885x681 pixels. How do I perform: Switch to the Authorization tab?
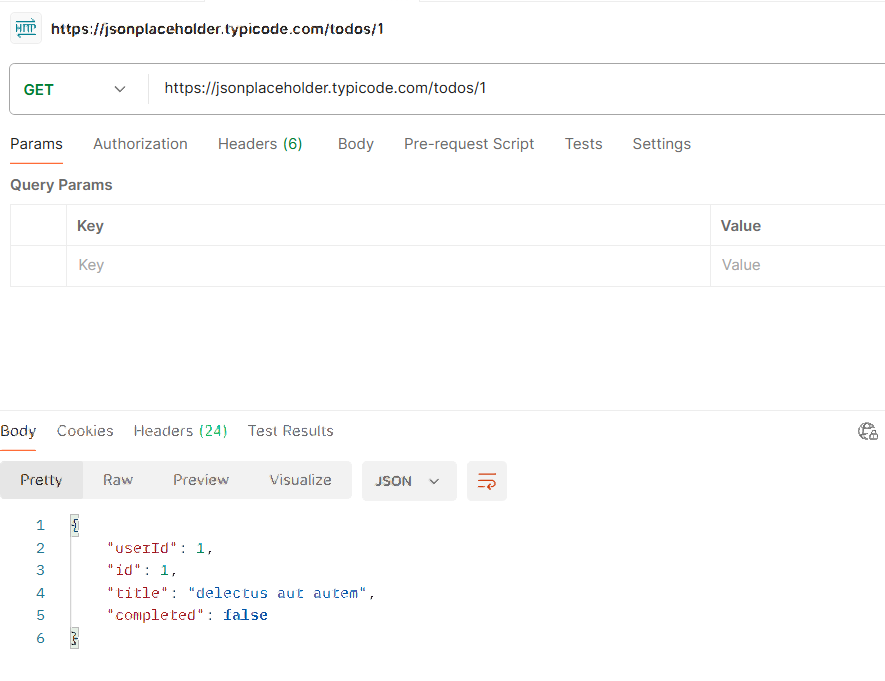[x=141, y=144]
